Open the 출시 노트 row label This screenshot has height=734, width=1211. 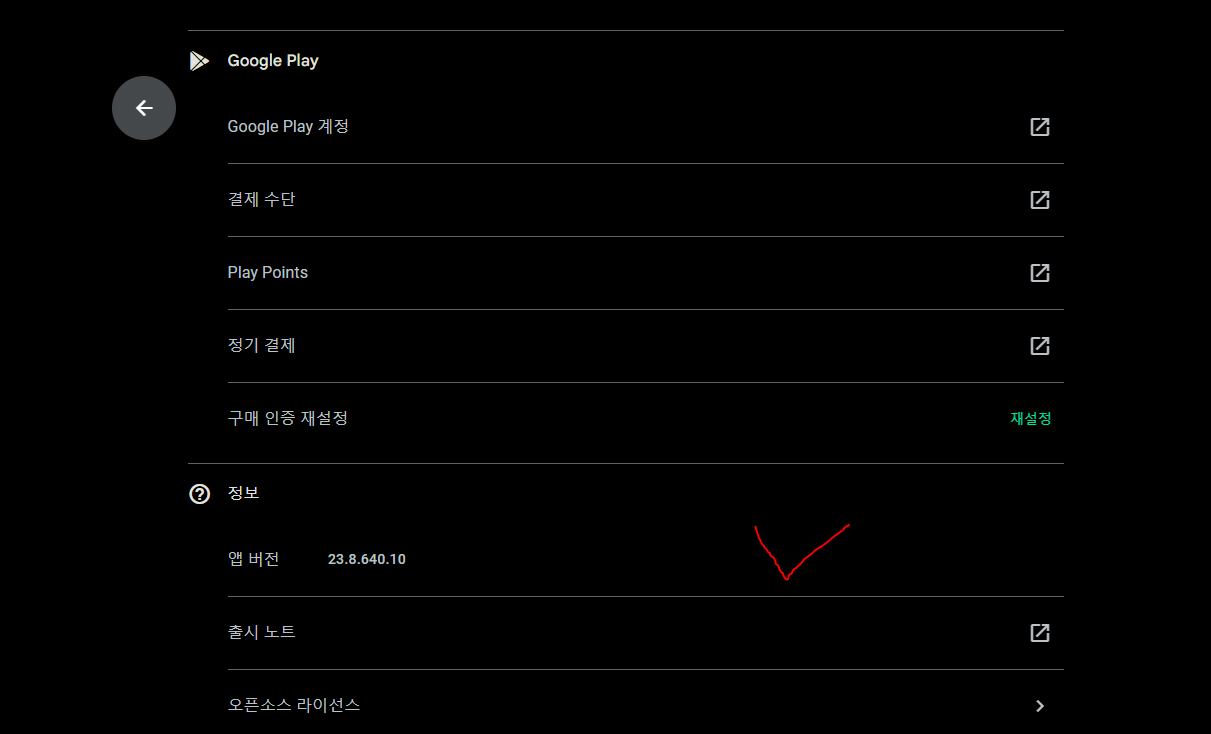click(x=262, y=632)
